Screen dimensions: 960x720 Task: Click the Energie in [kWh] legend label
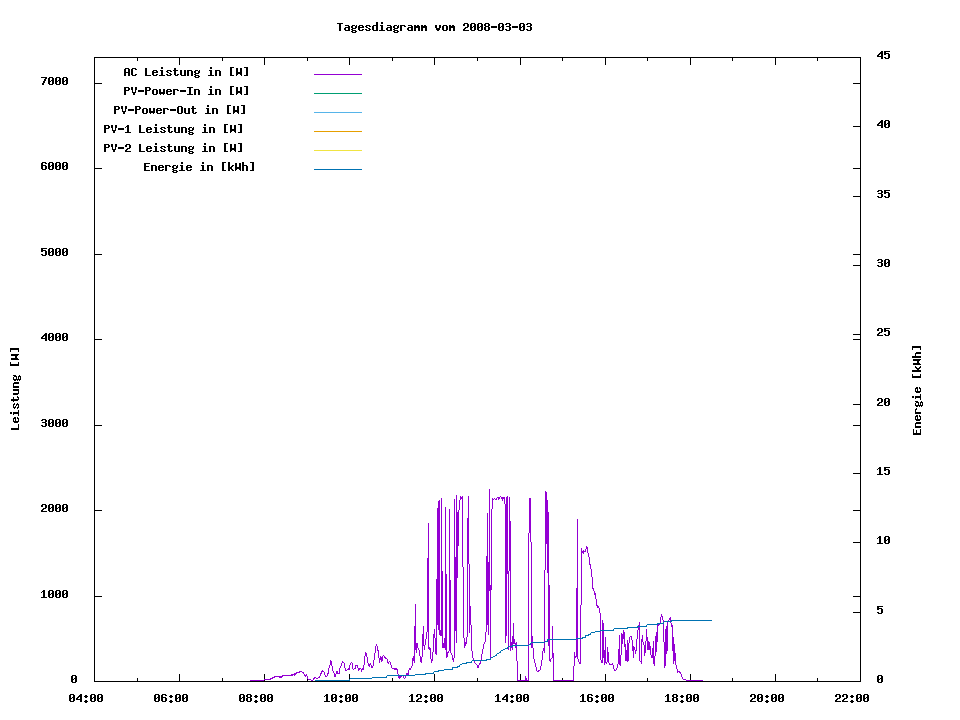point(199,167)
